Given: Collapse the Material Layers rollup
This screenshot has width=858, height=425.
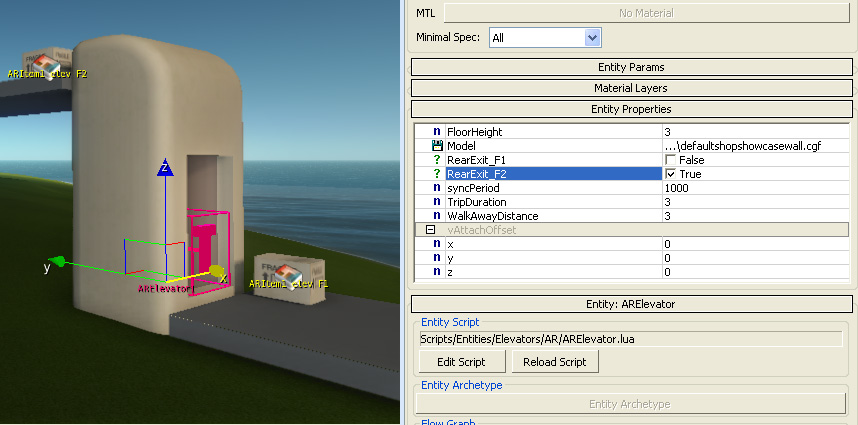Looking at the screenshot, I should tap(631, 88).
